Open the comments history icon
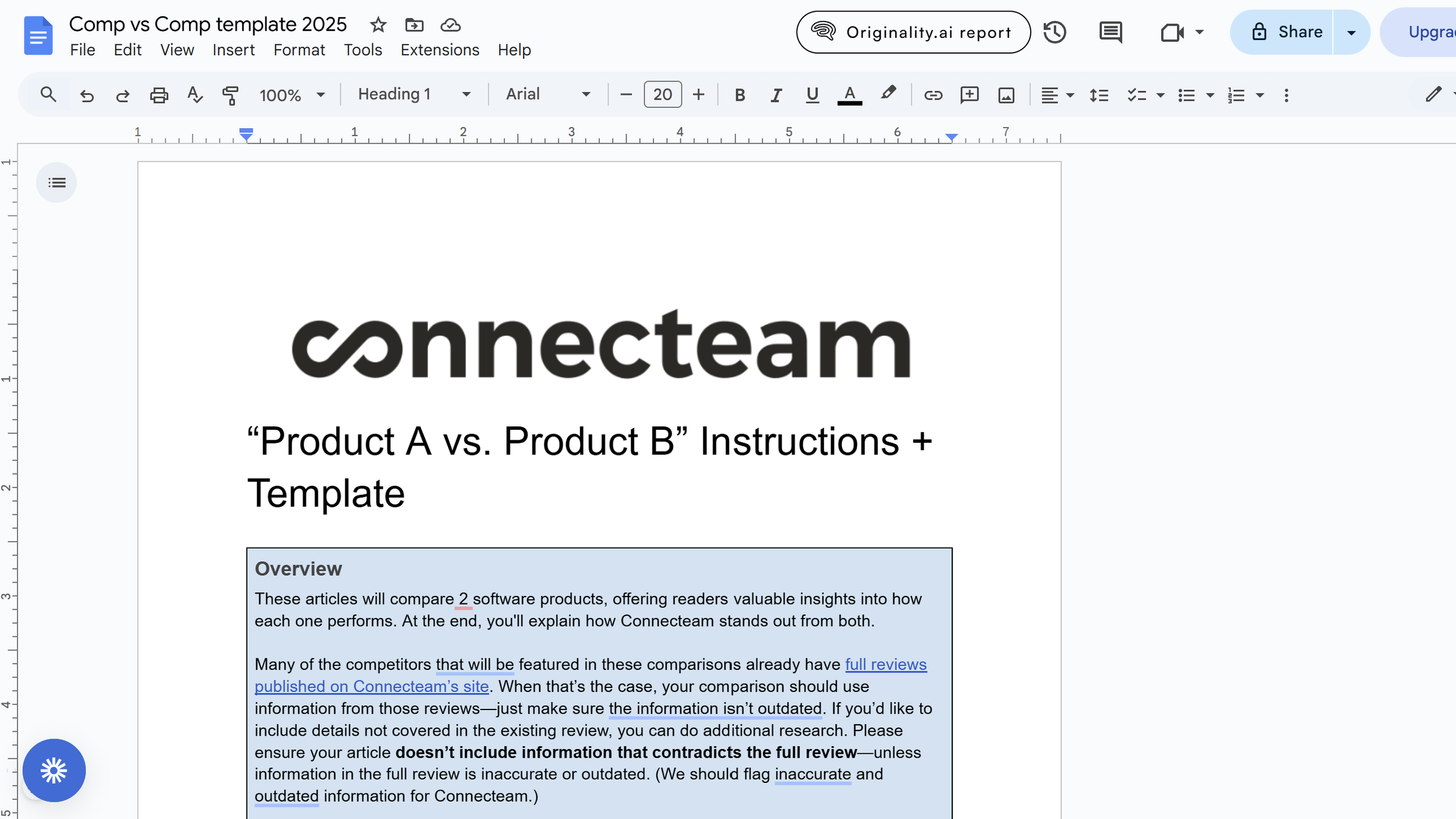The image size is (1456, 819). [x=1111, y=32]
